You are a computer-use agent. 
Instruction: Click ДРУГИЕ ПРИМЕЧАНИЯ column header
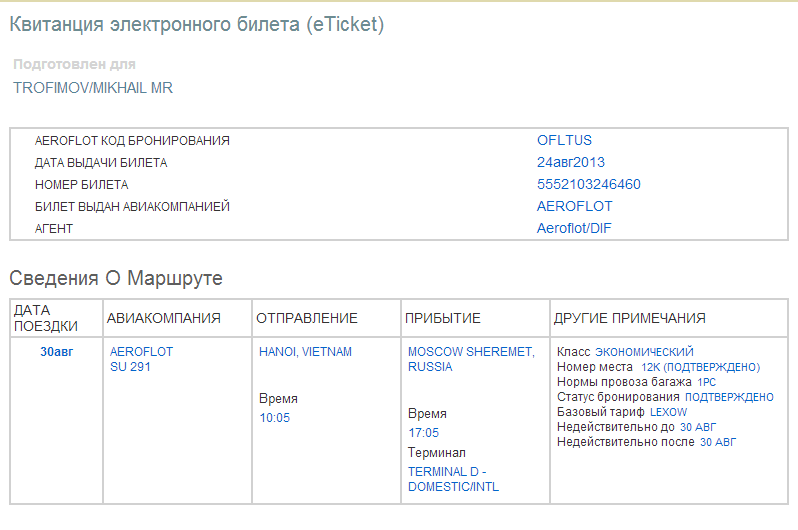629,318
